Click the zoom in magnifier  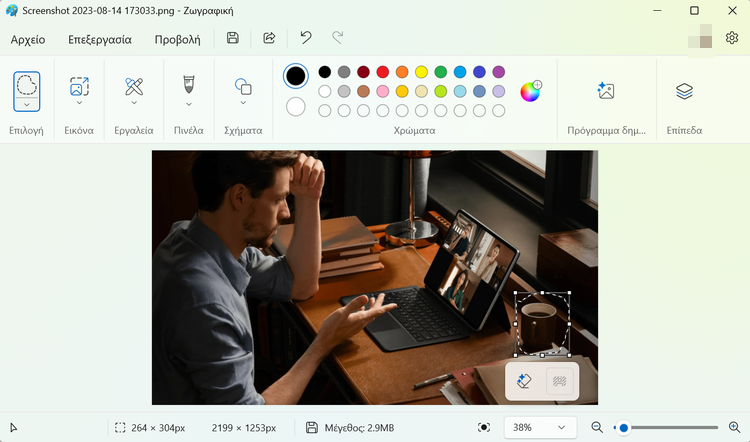pos(734,427)
